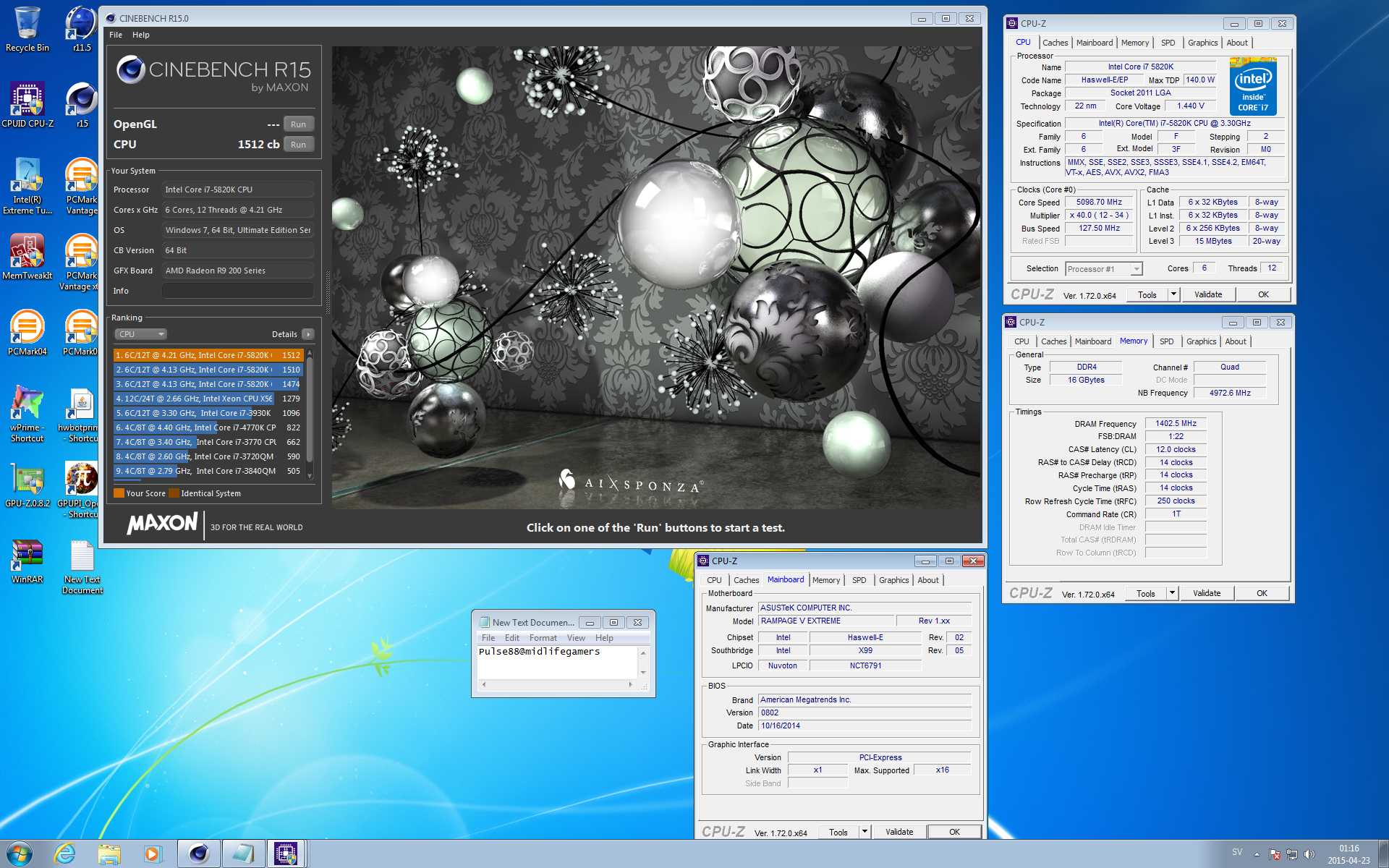
Task: Switch to CPU-Z taskbar button
Action: [286, 854]
